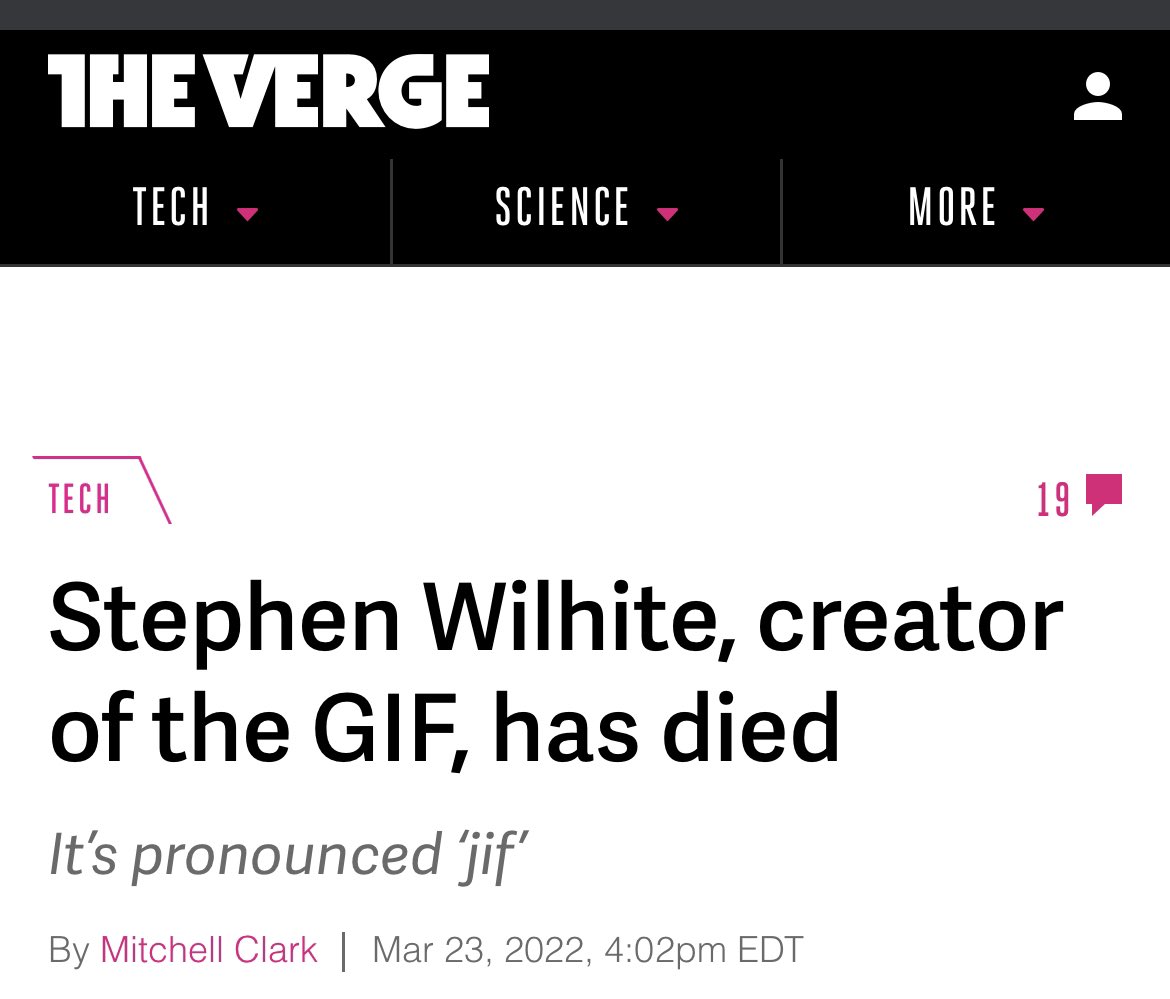Click The Verge logo
Screen dimensions: 1170x999
268,91
